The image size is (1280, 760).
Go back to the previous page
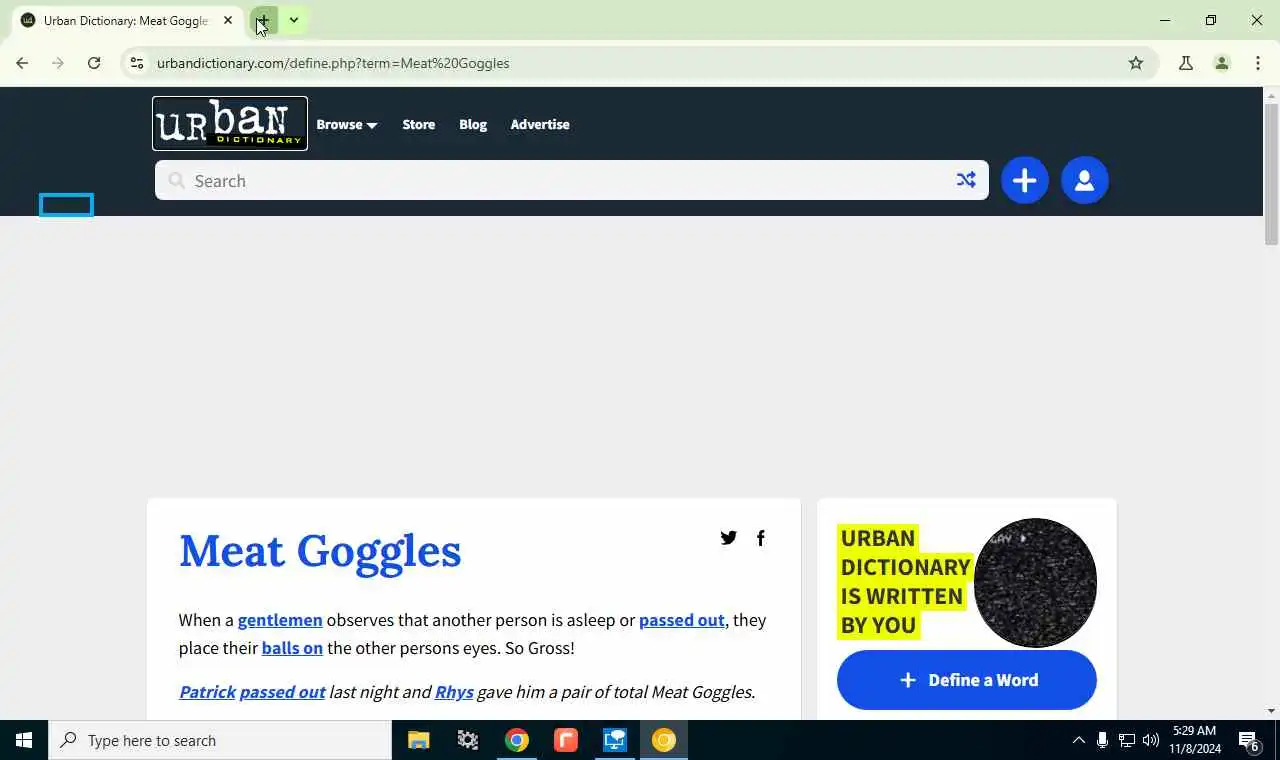22,63
